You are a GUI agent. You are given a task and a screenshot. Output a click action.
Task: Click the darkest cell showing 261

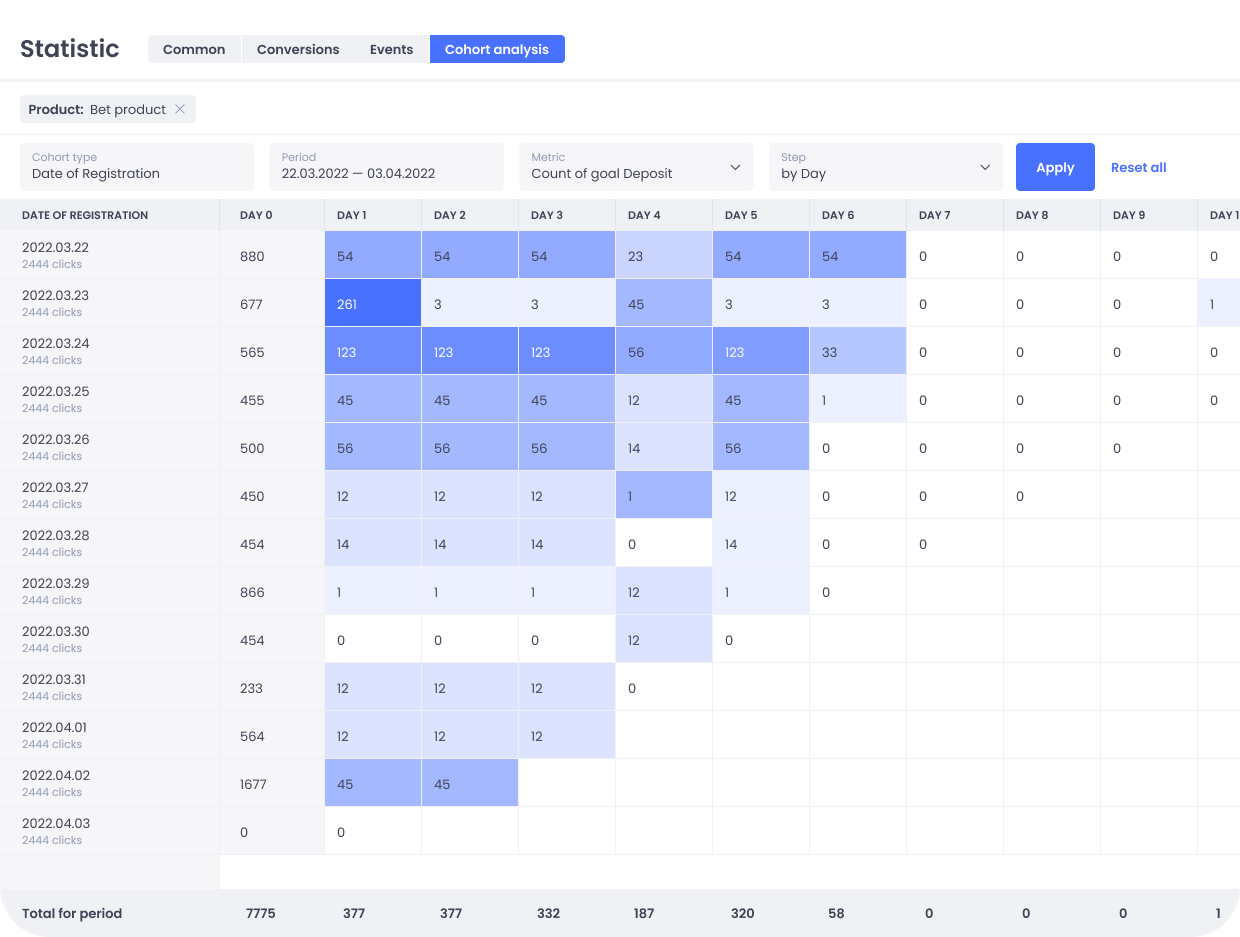372,303
